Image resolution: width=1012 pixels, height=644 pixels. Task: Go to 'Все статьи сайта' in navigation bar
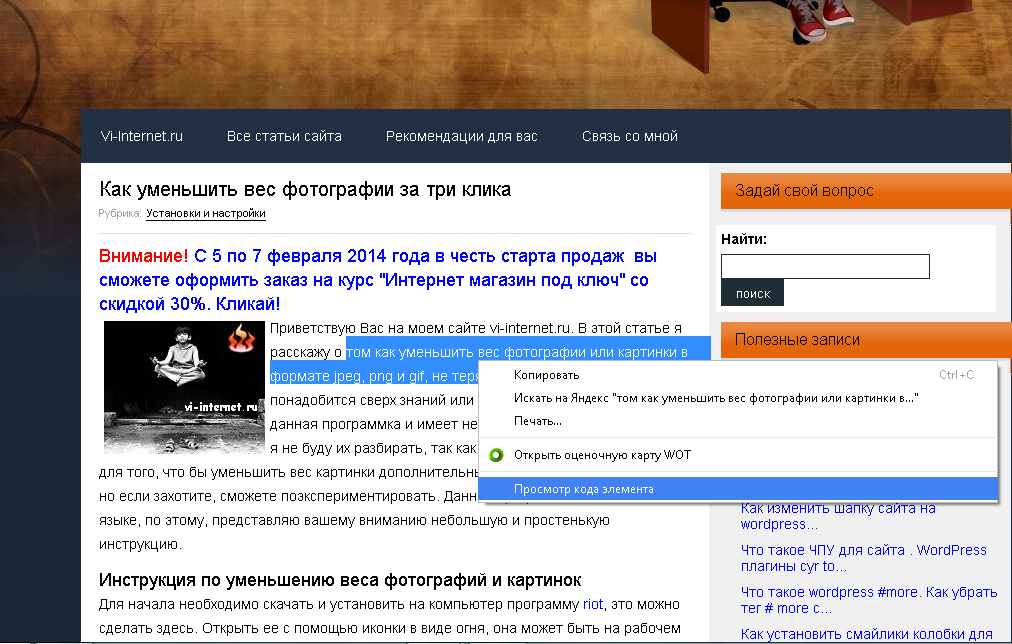[284, 136]
